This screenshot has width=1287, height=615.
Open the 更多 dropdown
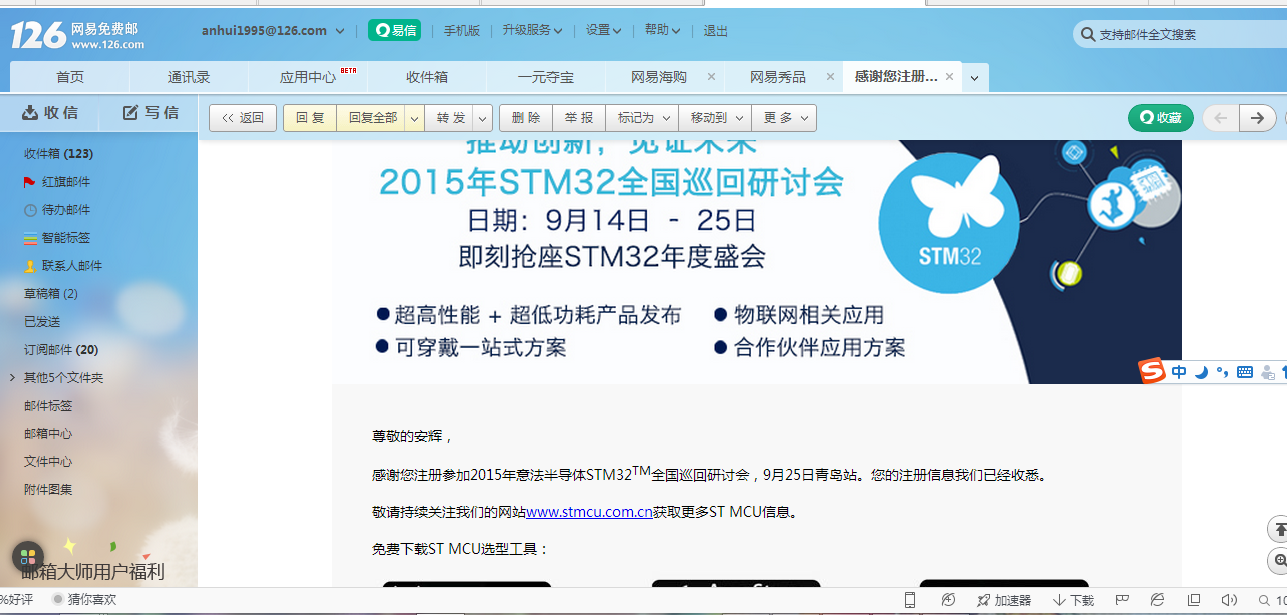pos(784,118)
